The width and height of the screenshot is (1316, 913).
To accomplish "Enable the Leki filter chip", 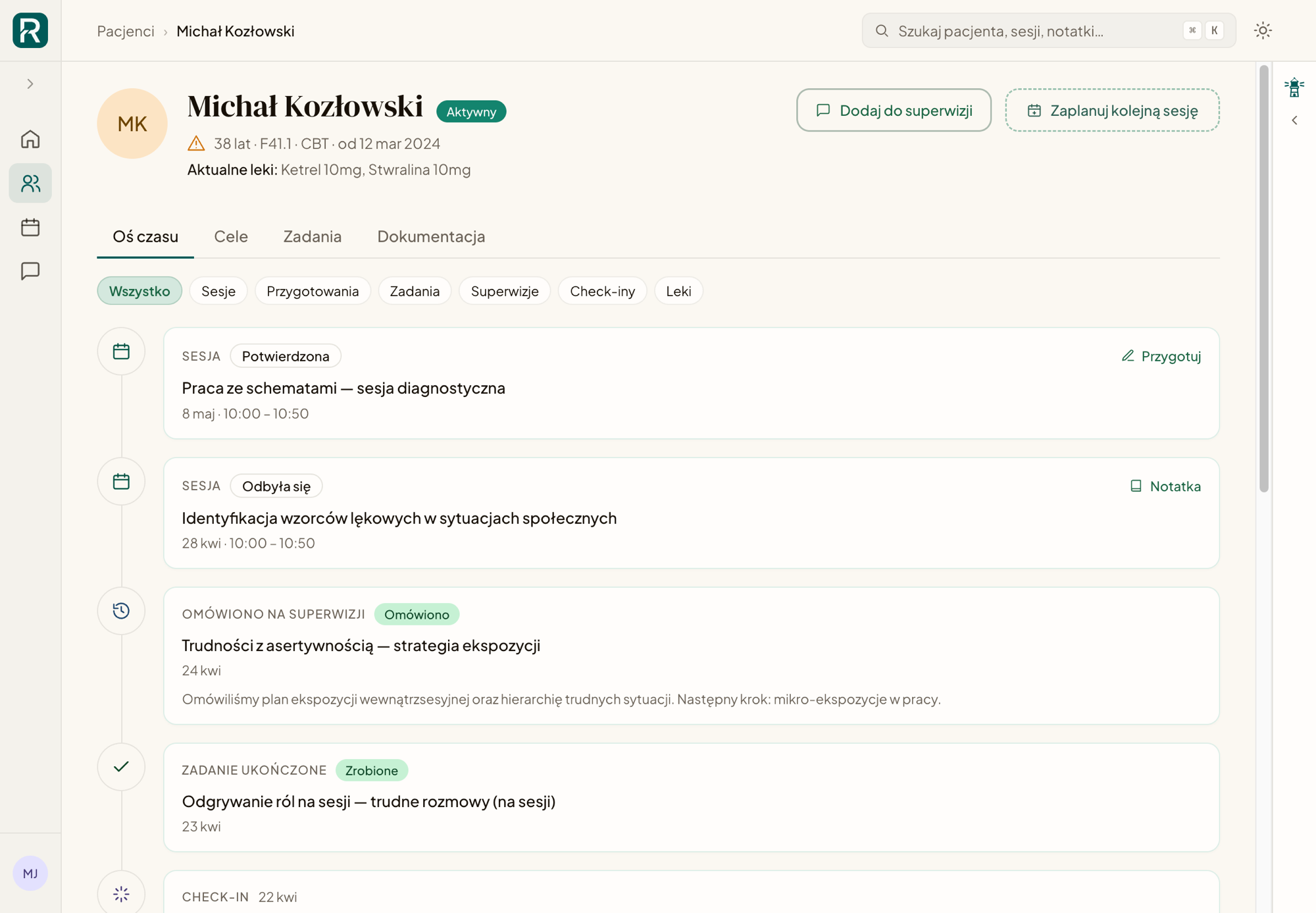I will 678,291.
